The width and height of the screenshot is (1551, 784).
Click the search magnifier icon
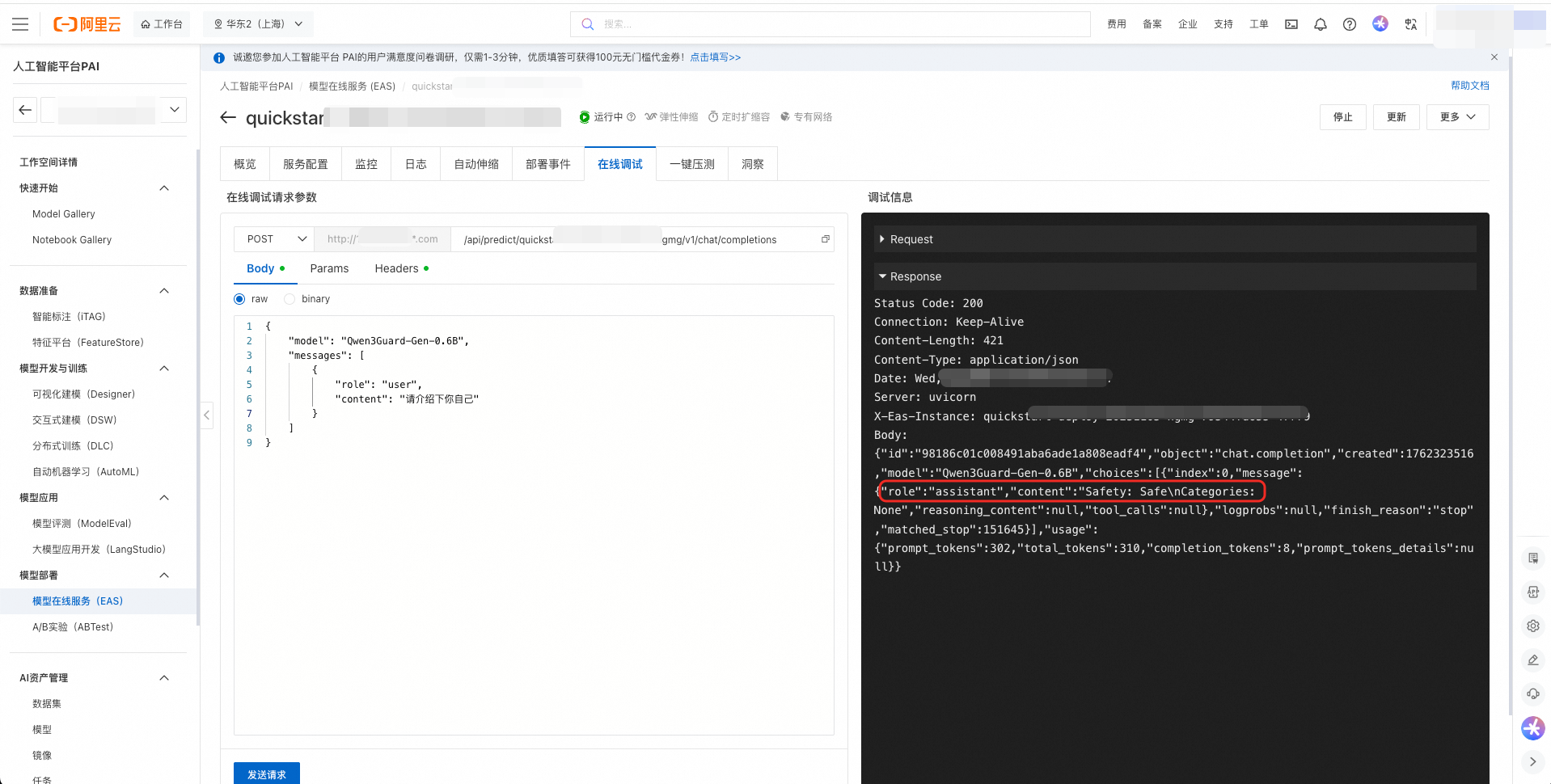588,24
